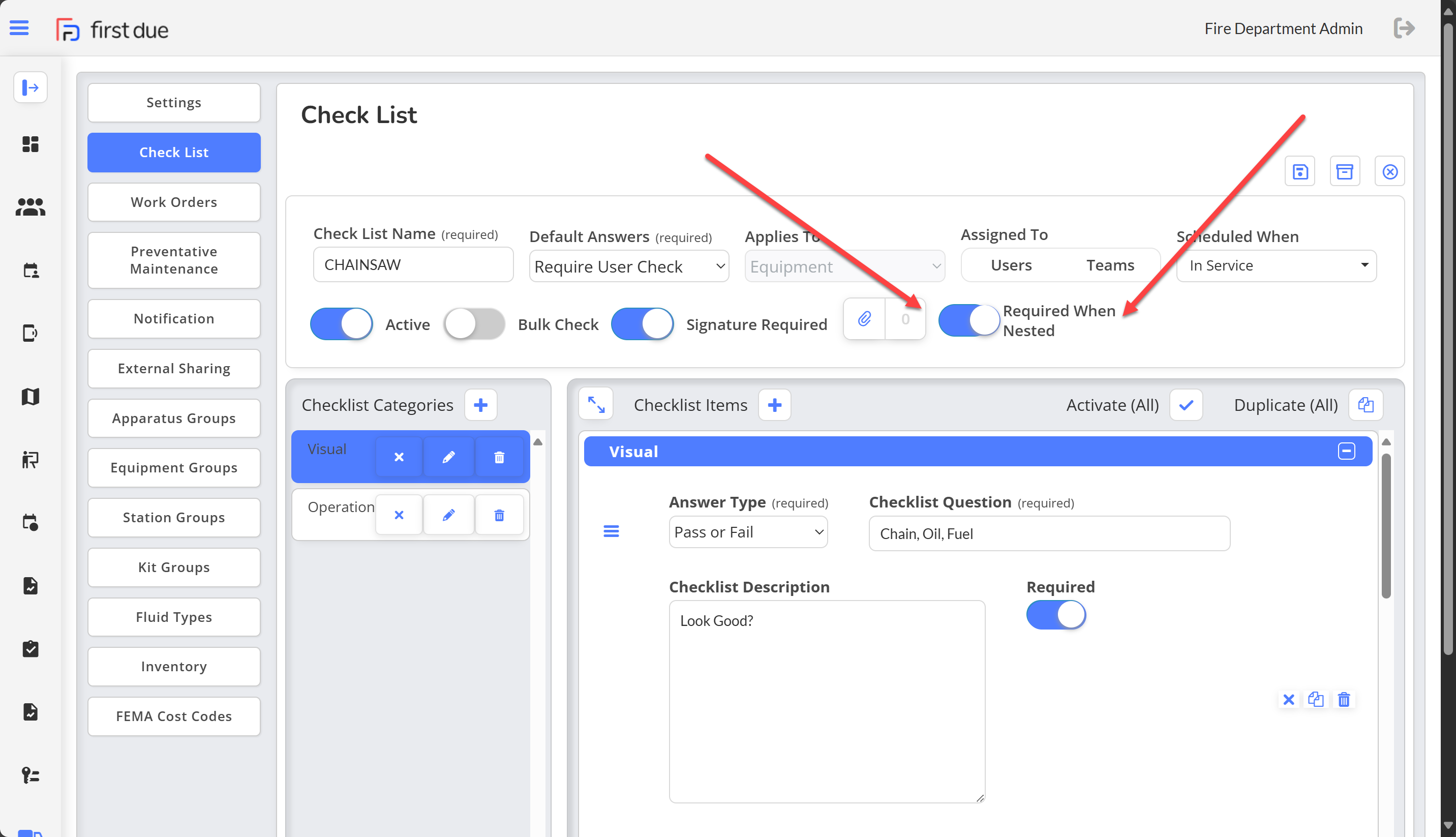1456x837 pixels.
Task: Open the Settings menu item
Action: [x=173, y=102]
